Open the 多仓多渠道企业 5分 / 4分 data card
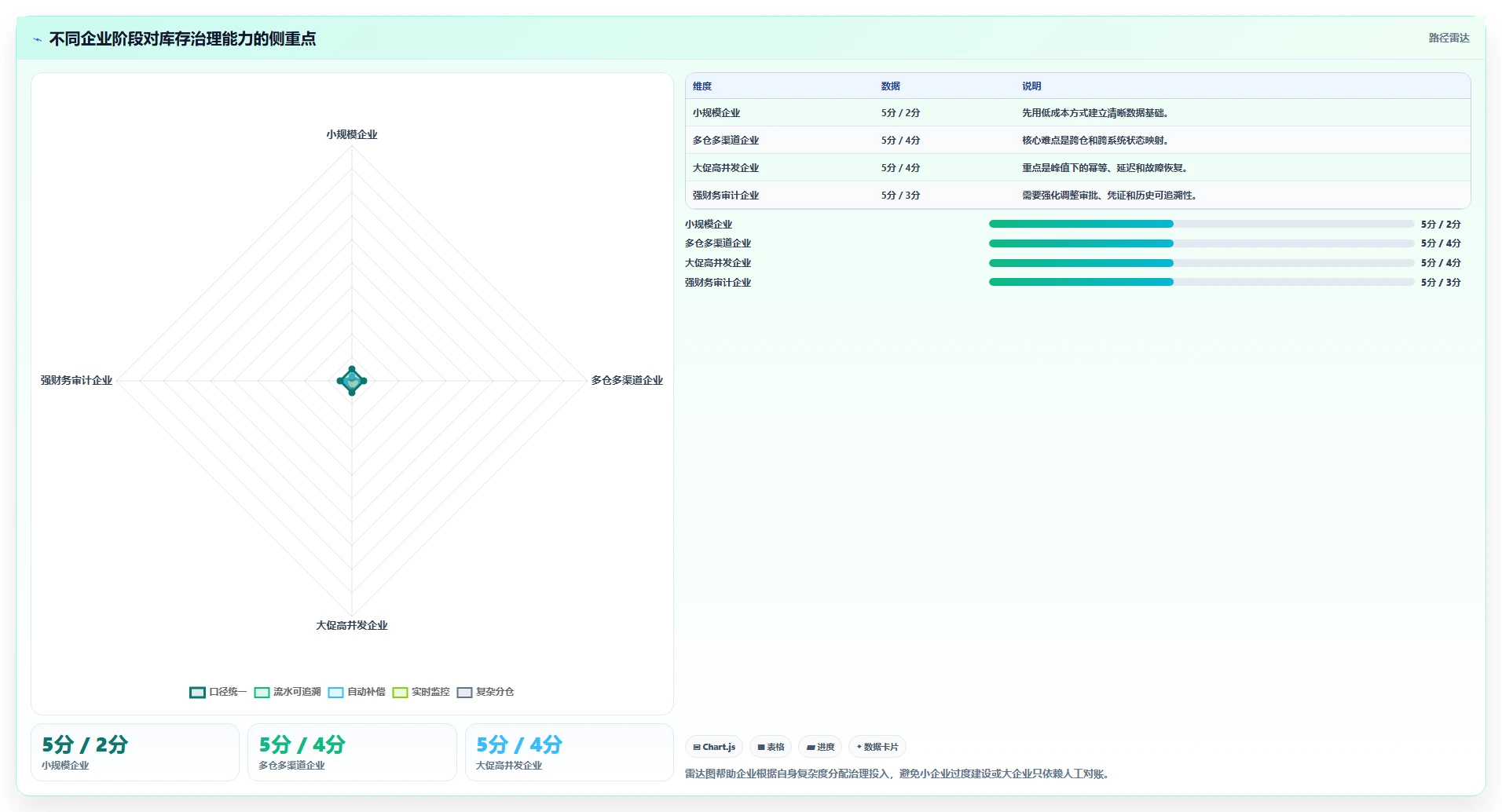Image resolution: width=1502 pixels, height=812 pixels. (x=352, y=752)
